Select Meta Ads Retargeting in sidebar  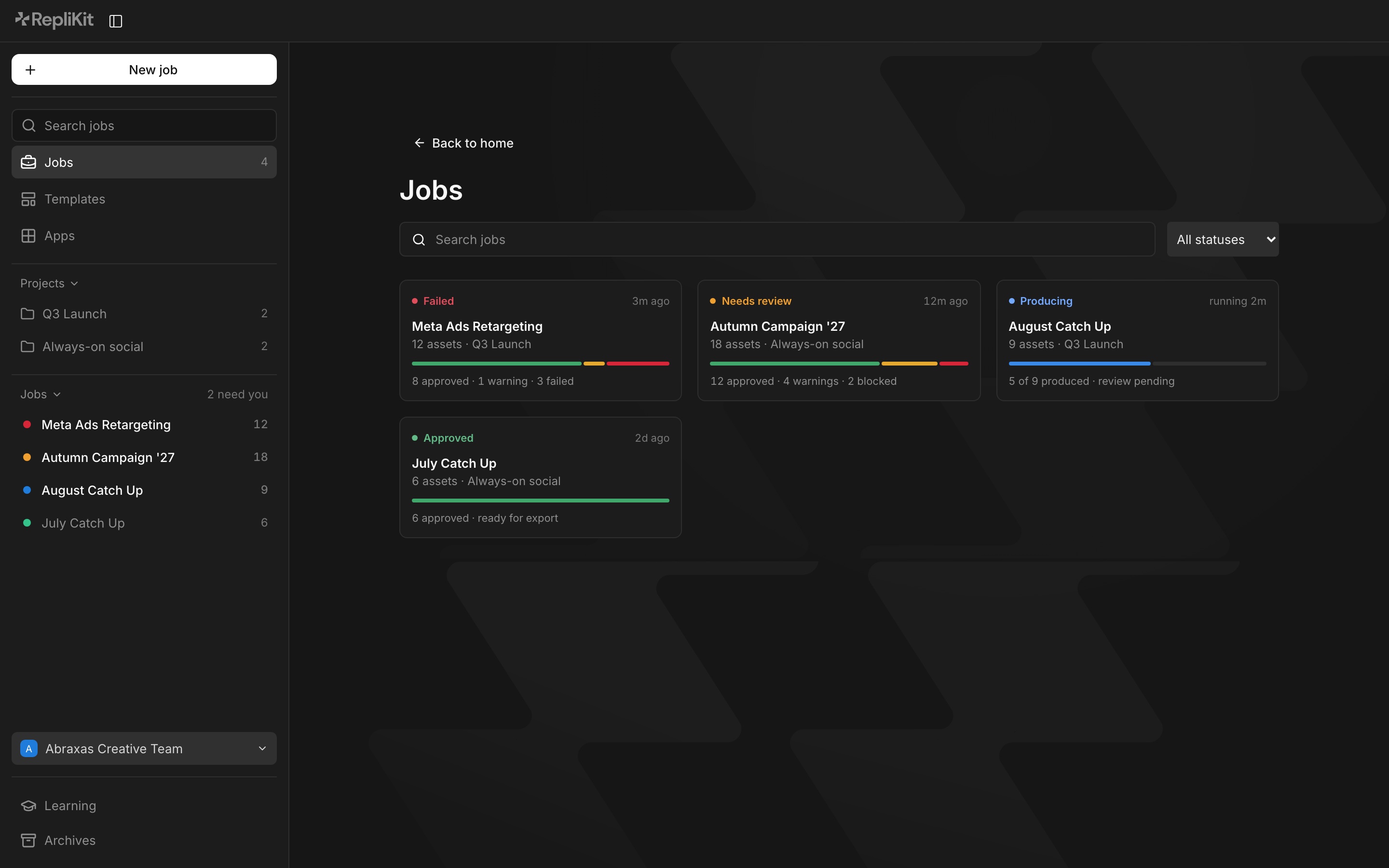click(x=144, y=424)
